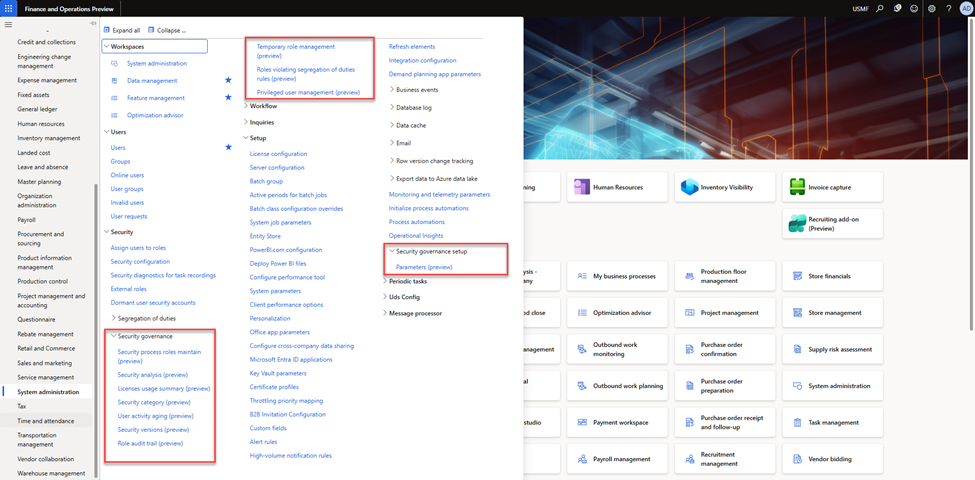
Task: Select General ledger in the module list
Action: [x=39, y=109]
